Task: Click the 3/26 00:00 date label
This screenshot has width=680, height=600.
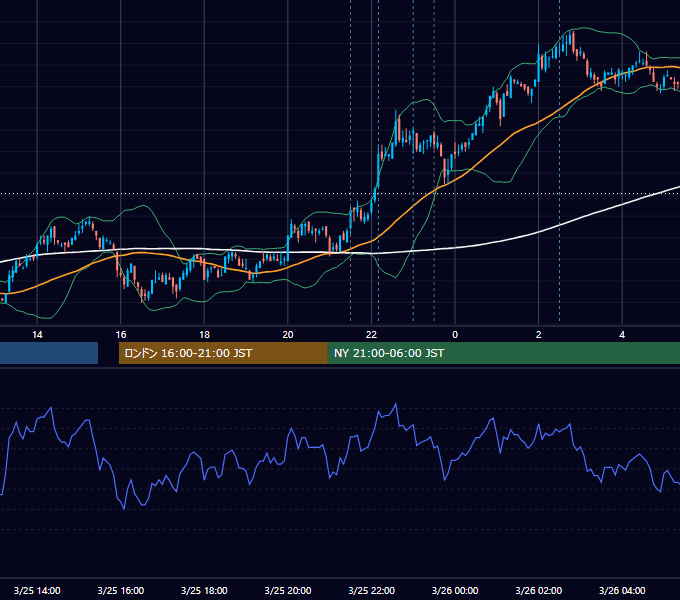Action: [455, 590]
